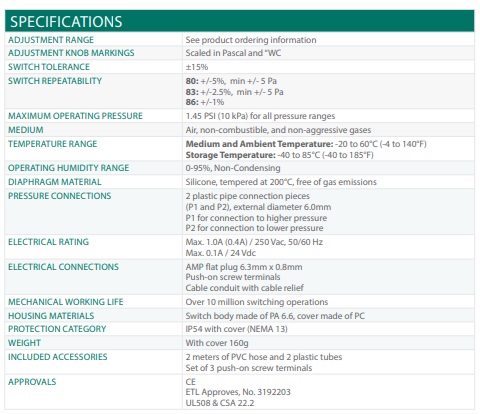Click '2 plastic pipe connection pieces' line
The height and width of the screenshot is (414, 480).
click(247, 196)
